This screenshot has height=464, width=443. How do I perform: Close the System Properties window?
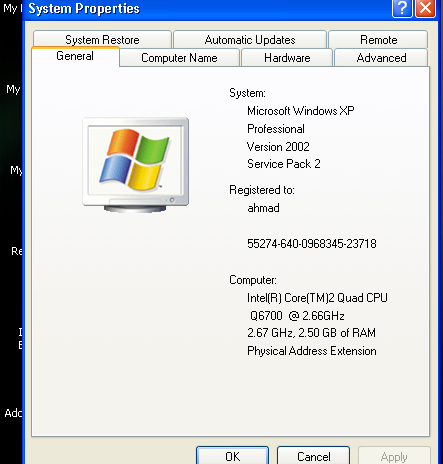425,8
